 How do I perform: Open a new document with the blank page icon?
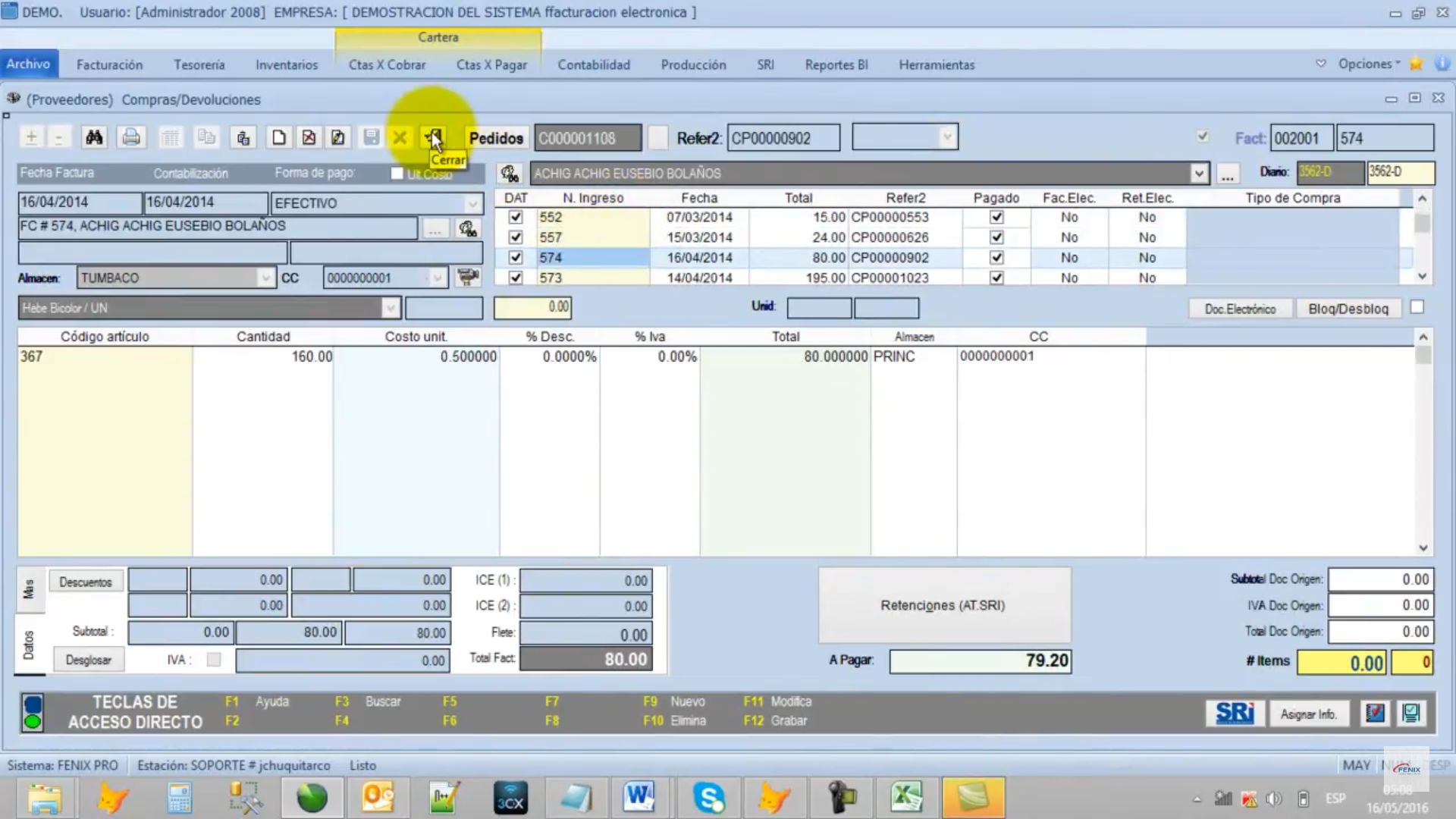point(278,137)
